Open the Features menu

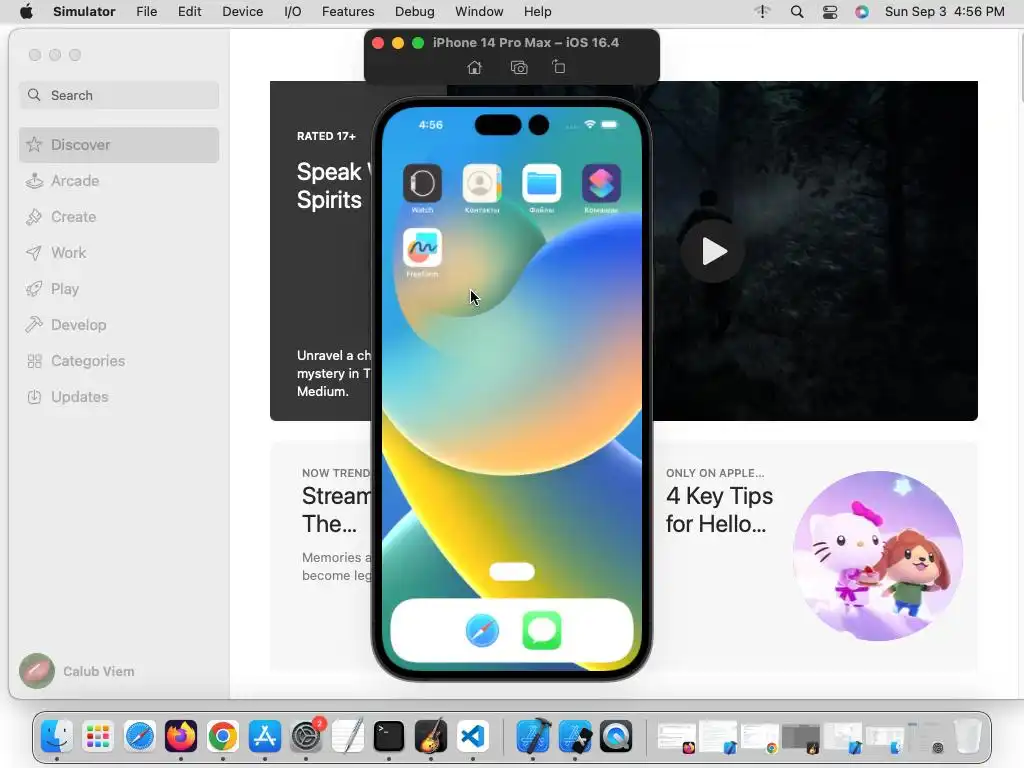348,12
